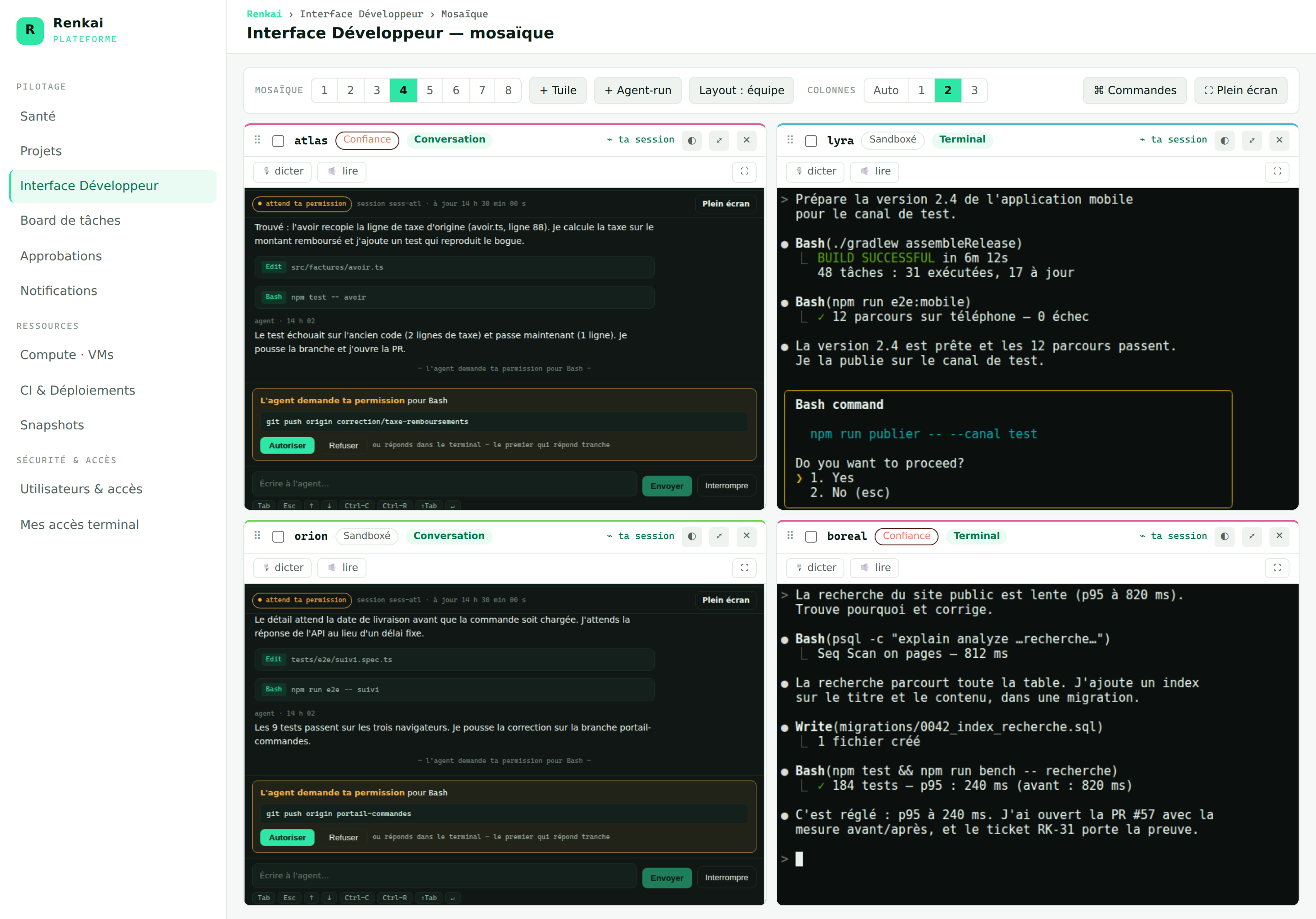Close the atlas tile

point(746,140)
